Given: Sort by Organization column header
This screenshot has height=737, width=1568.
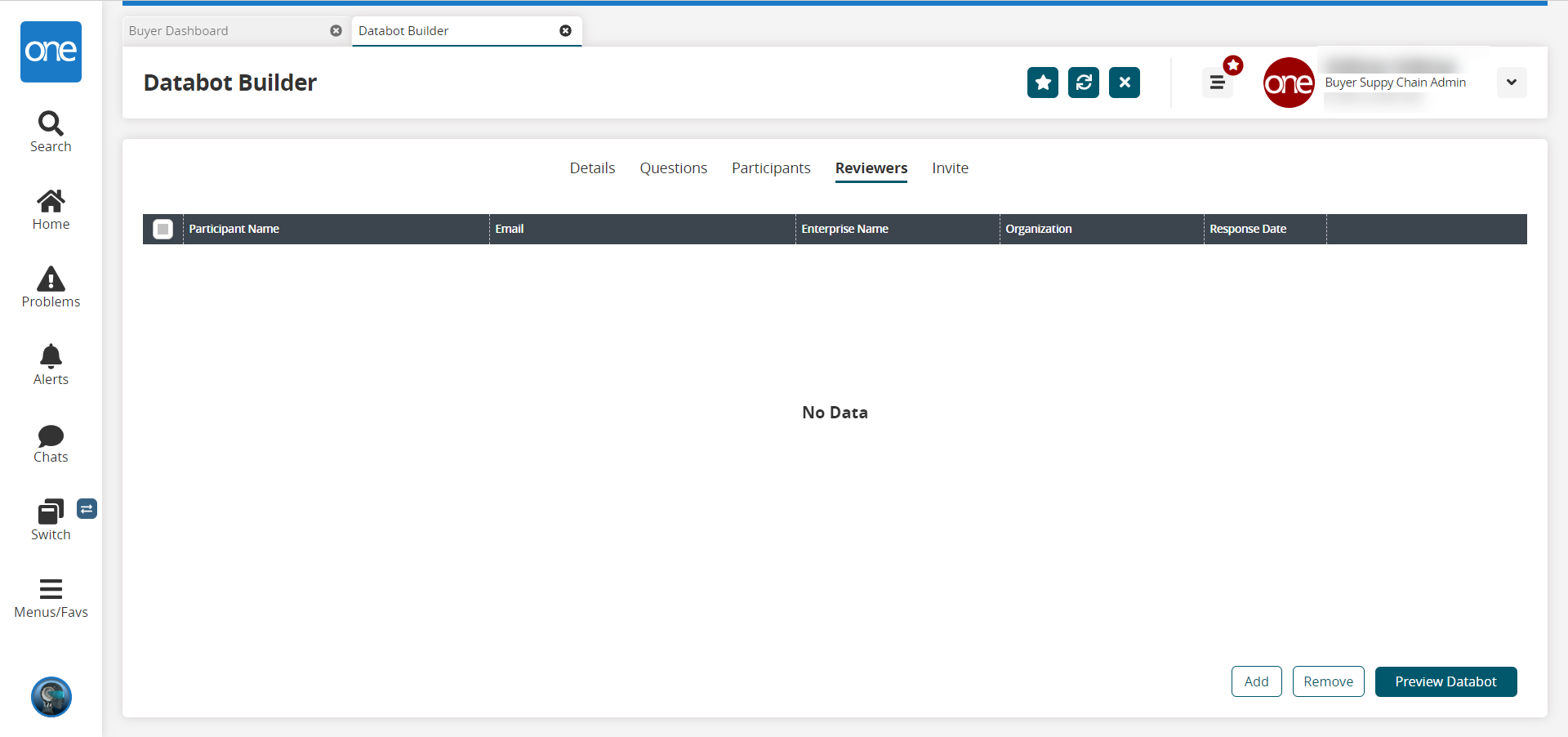Looking at the screenshot, I should pyautogui.click(x=1102, y=230).
